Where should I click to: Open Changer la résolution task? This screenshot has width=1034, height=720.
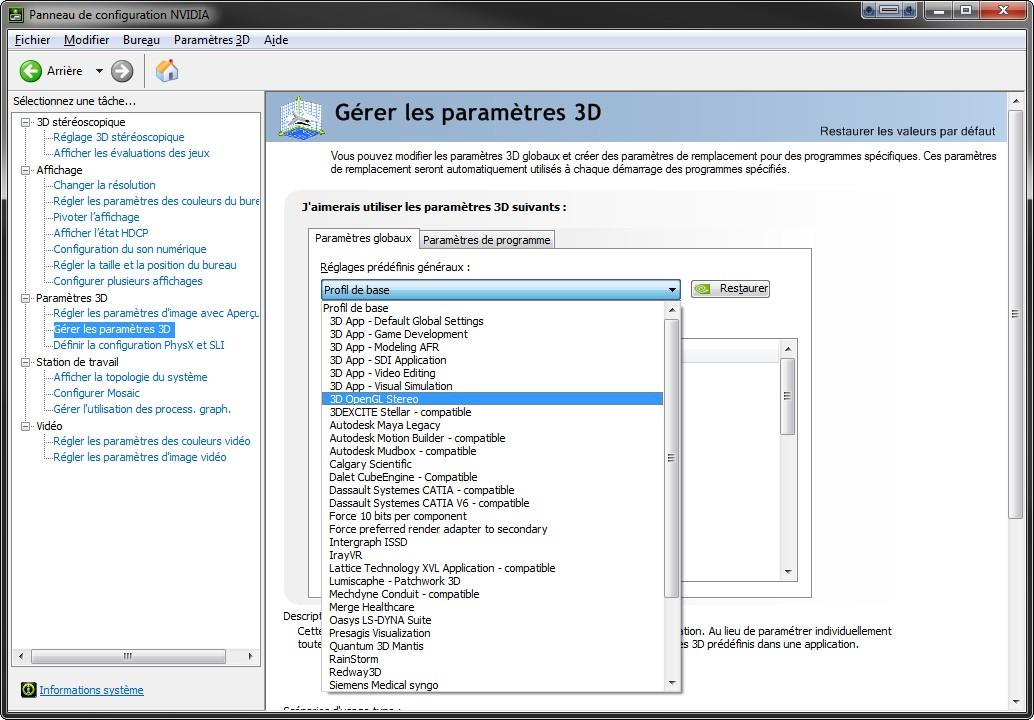104,185
